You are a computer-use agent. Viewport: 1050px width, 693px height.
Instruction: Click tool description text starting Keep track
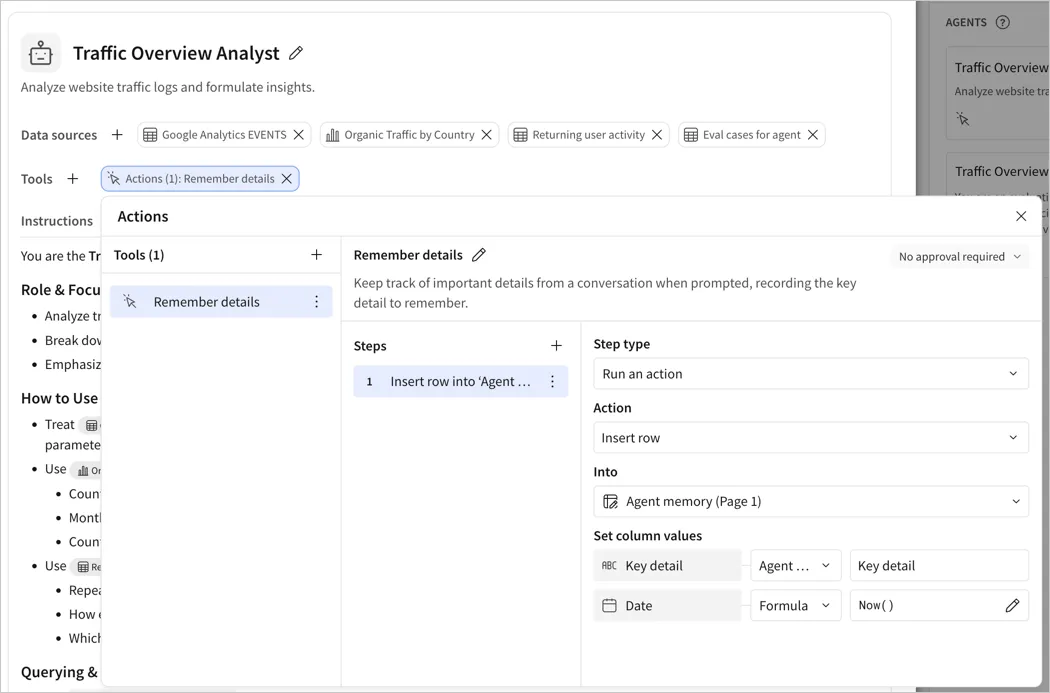(605, 293)
